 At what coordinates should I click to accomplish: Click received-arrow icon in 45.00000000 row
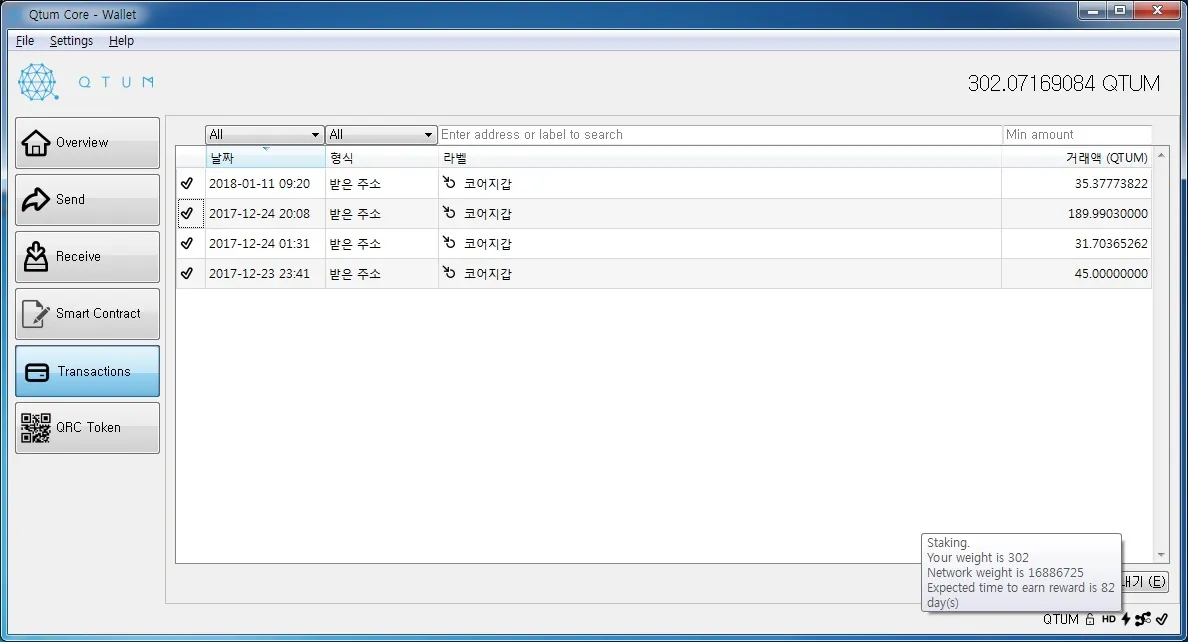coord(449,273)
